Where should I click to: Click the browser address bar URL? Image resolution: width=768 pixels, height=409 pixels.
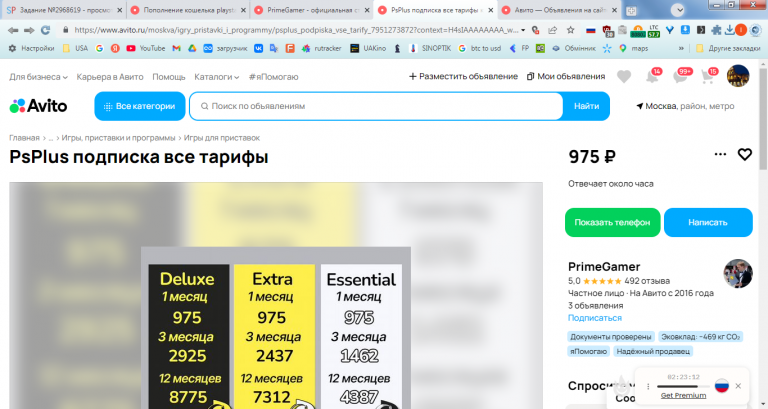pyautogui.click(x=296, y=30)
